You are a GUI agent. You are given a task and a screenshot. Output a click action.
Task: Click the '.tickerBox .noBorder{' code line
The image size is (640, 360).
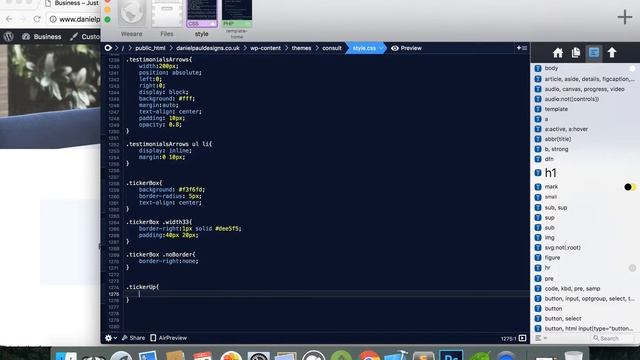tap(160, 255)
